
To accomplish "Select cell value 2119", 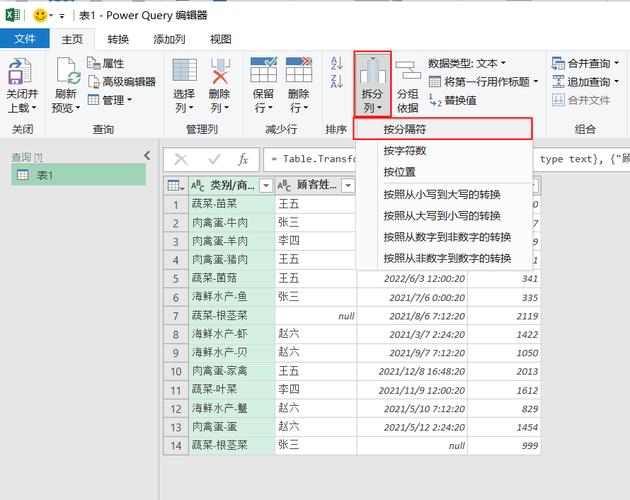I will coord(504,316).
